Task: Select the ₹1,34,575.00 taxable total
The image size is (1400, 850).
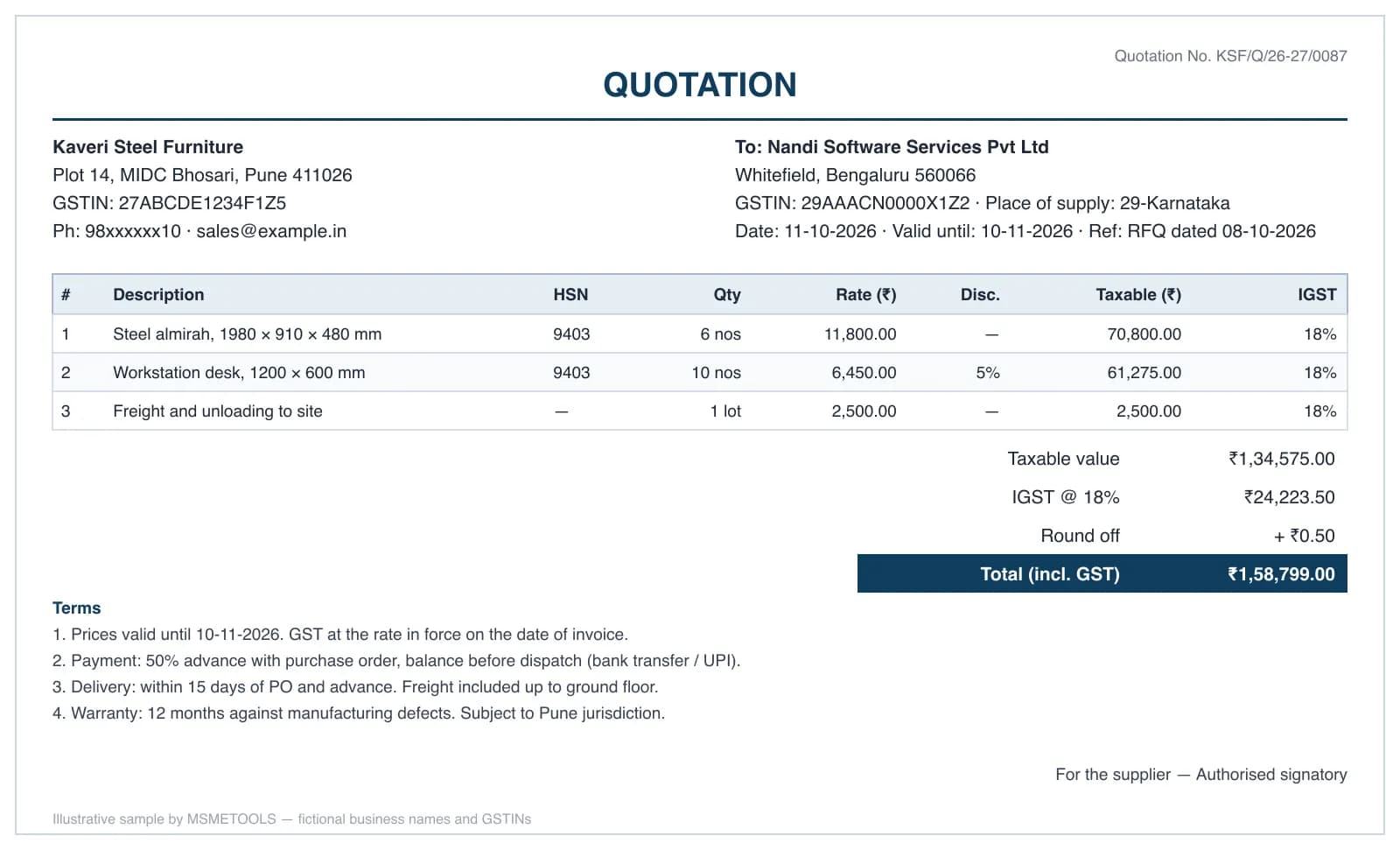Action: [x=1282, y=459]
